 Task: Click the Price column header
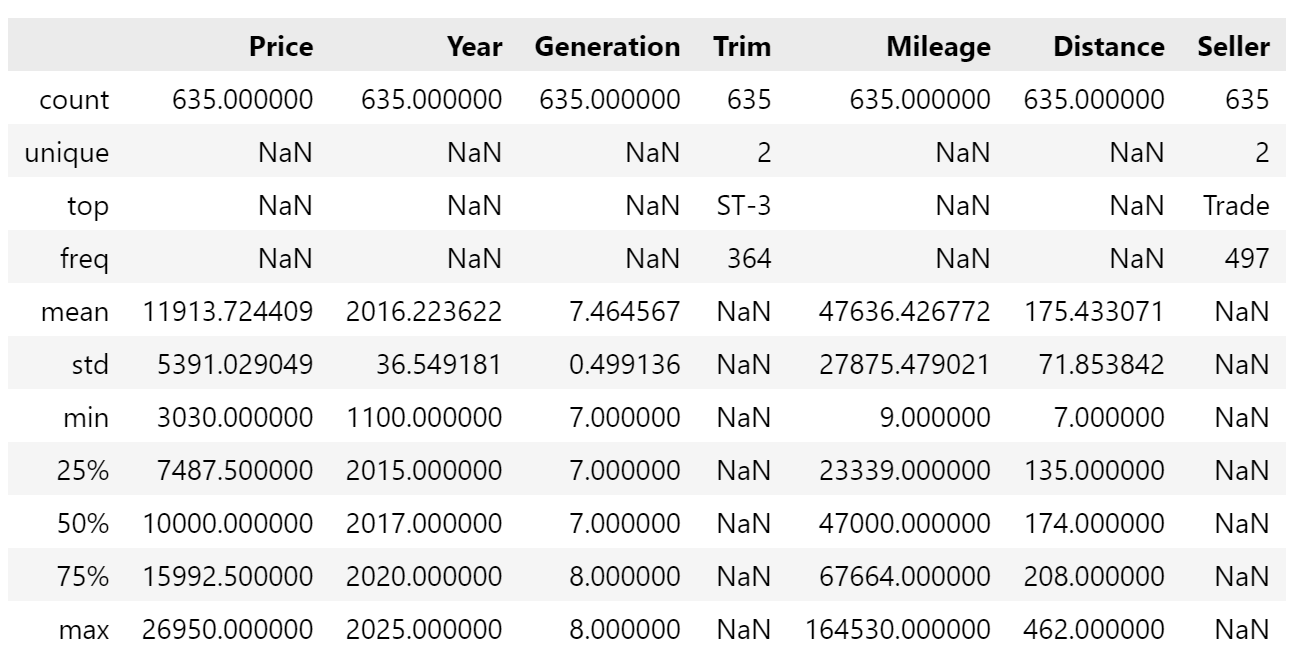[x=281, y=46]
